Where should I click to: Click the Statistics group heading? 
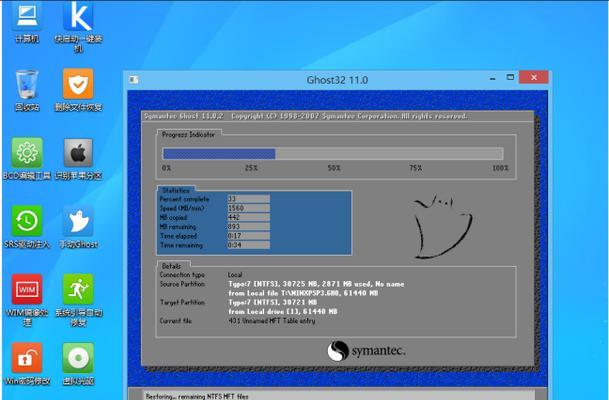pyautogui.click(x=176, y=190)
